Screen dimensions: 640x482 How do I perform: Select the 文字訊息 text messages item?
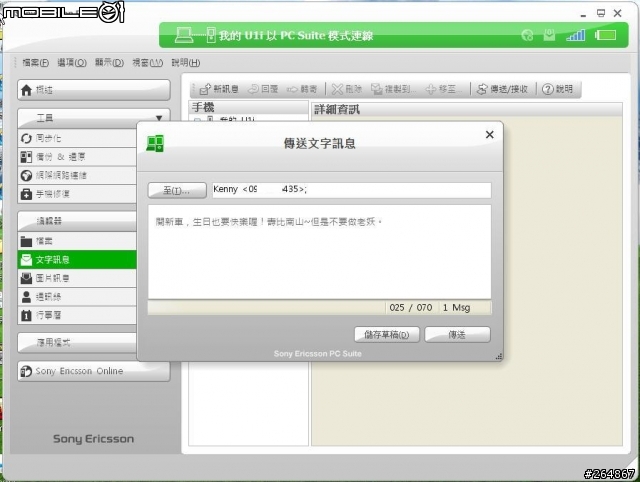click(x=77, y=260)
